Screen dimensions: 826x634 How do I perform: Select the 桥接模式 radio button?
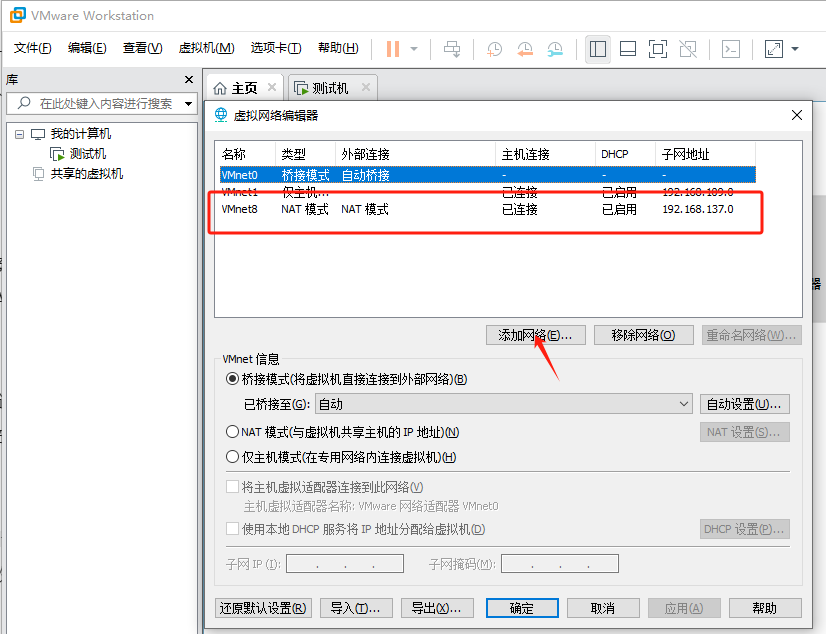[x=232, y=379]
